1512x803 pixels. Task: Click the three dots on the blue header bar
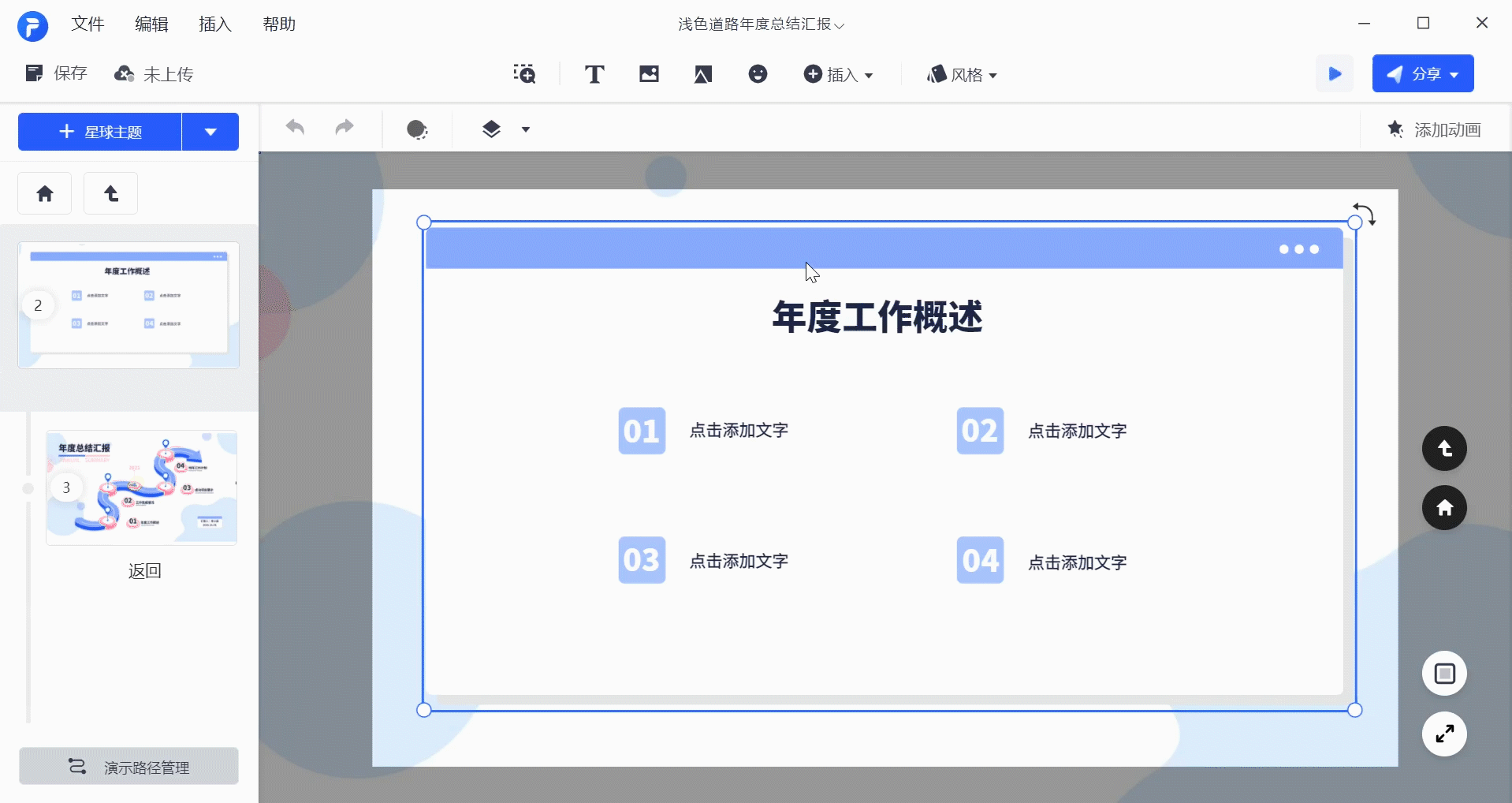(x=1298, y=249)
